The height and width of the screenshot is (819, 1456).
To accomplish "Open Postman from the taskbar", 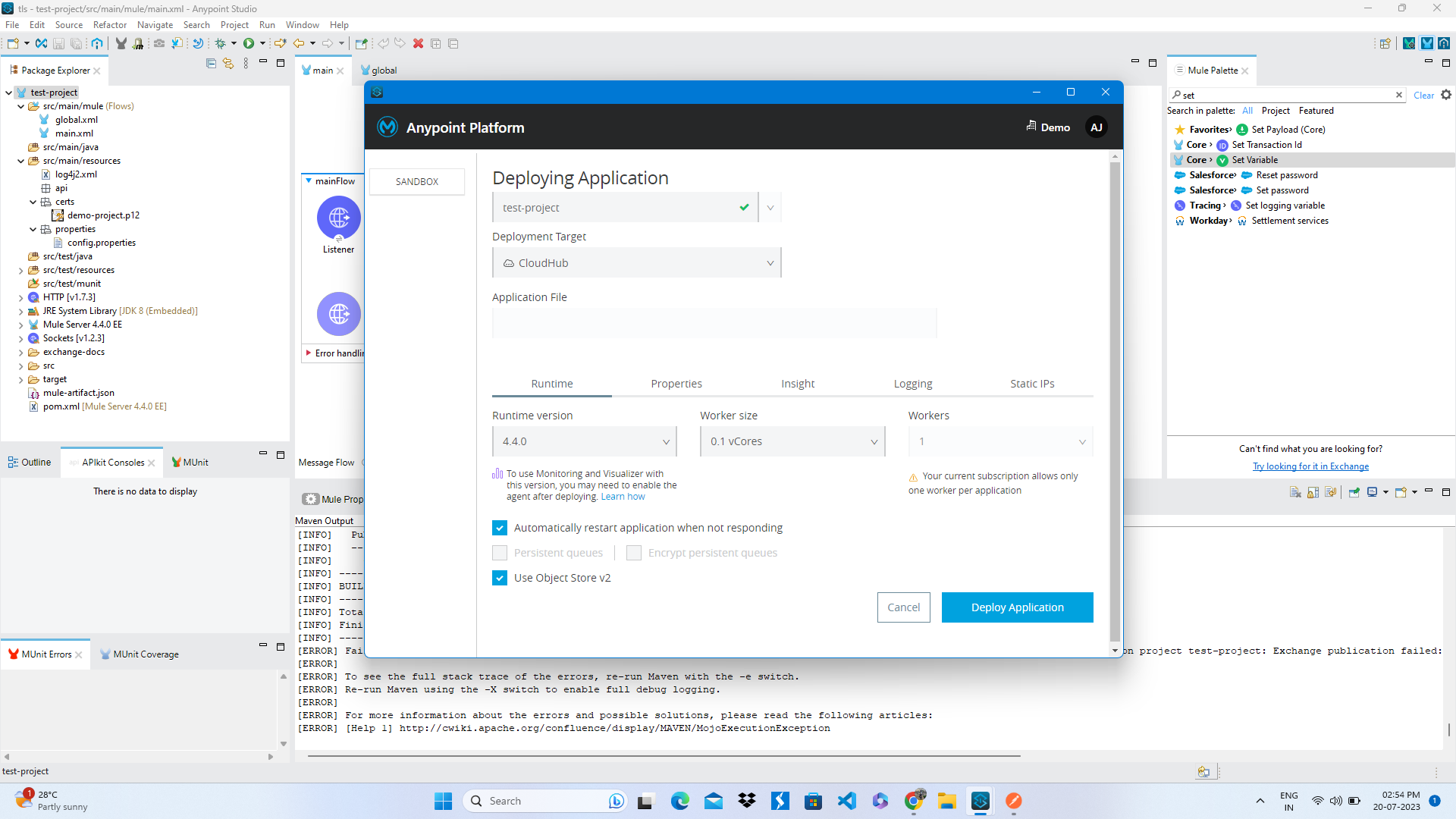I will pyautogui.click(x=1014, y=801).
